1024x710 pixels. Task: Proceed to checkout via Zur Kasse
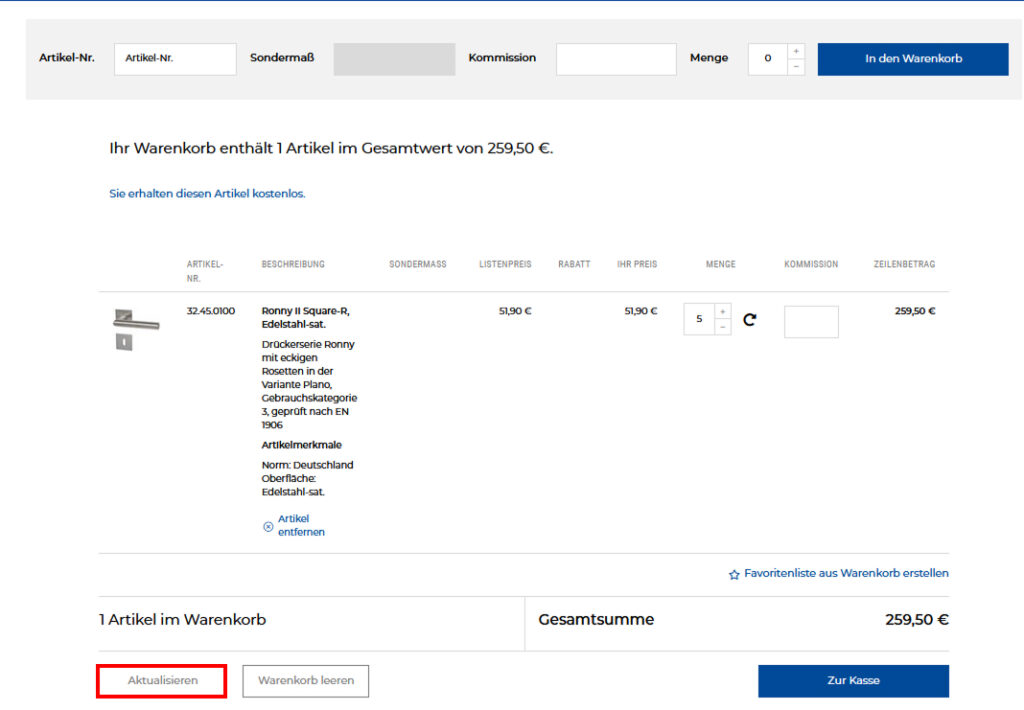tap(853, 681)
